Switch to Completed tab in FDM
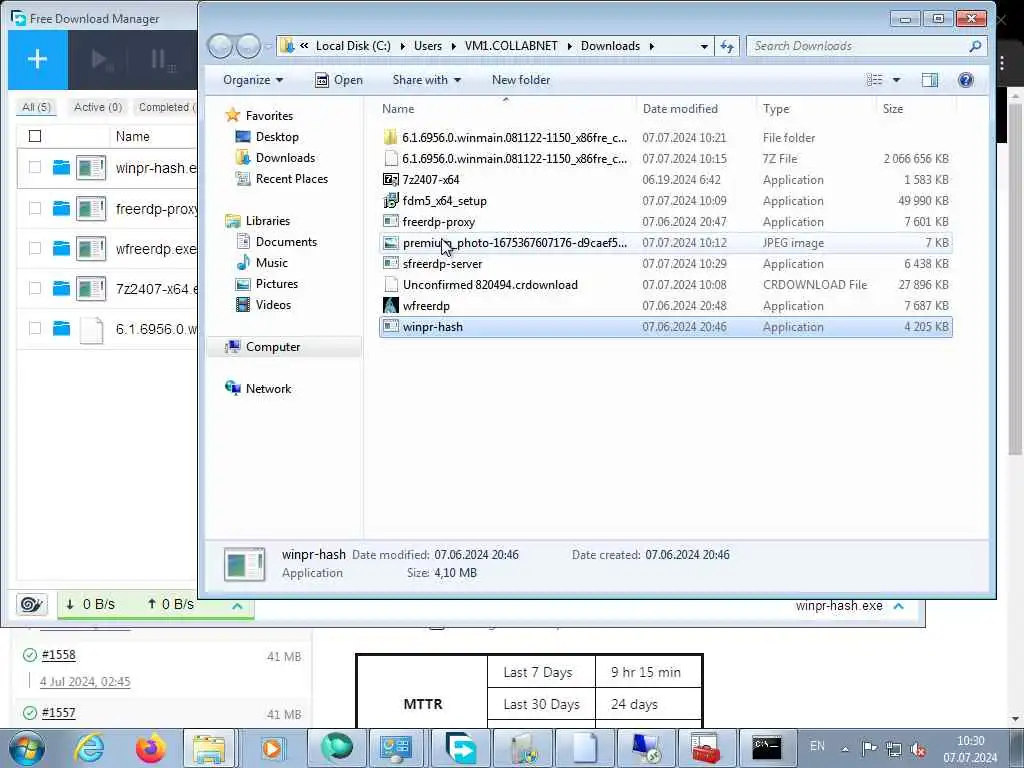Screen dimensions: 1024x768 [x=165, y=107]
